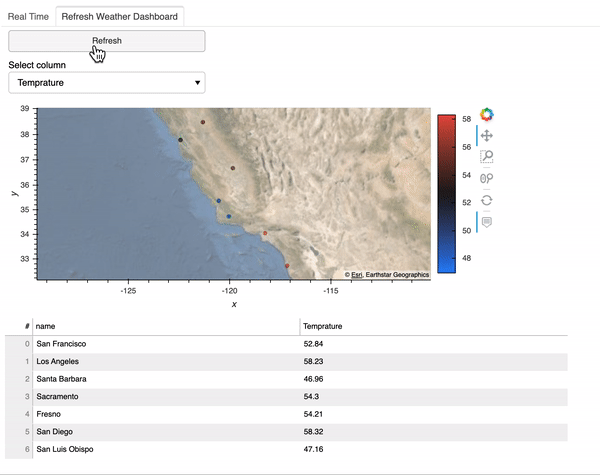Click temperature value 54.3
600x475 pixels.
[311, 397]
